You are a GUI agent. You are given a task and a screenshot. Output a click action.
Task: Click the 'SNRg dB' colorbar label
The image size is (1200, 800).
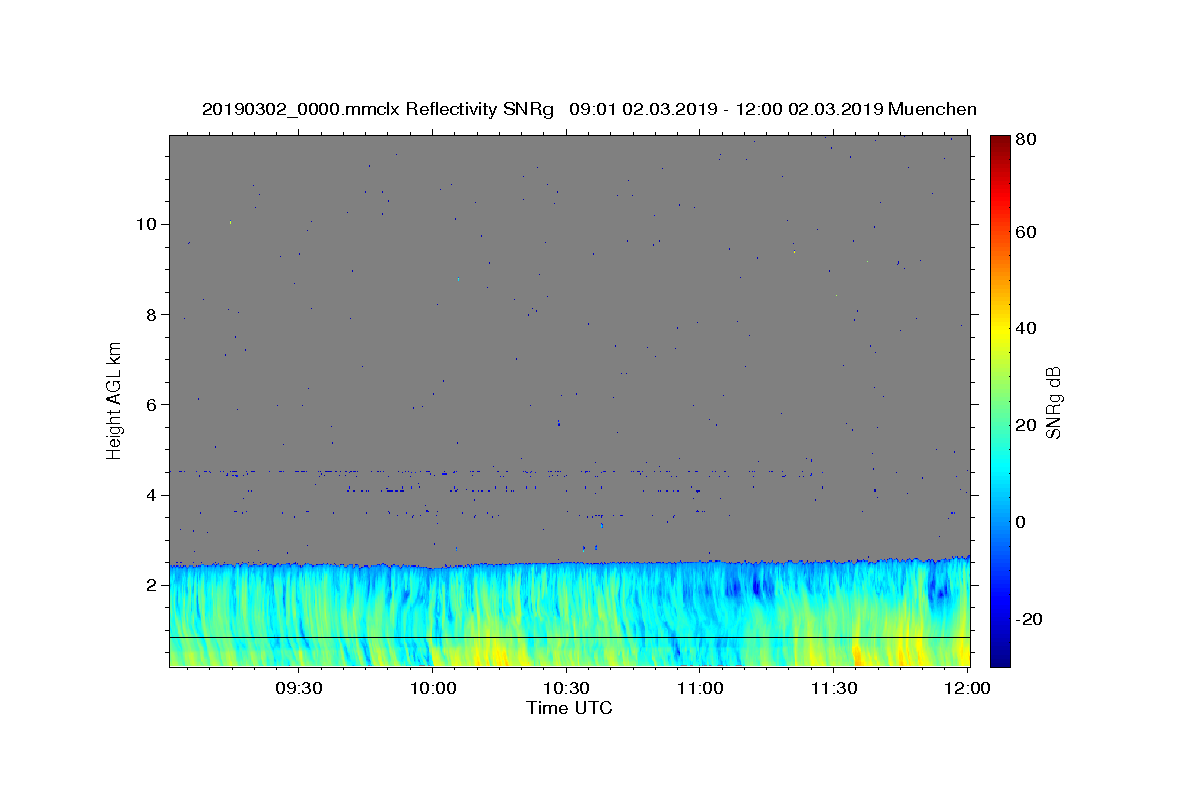point(1053,402)
